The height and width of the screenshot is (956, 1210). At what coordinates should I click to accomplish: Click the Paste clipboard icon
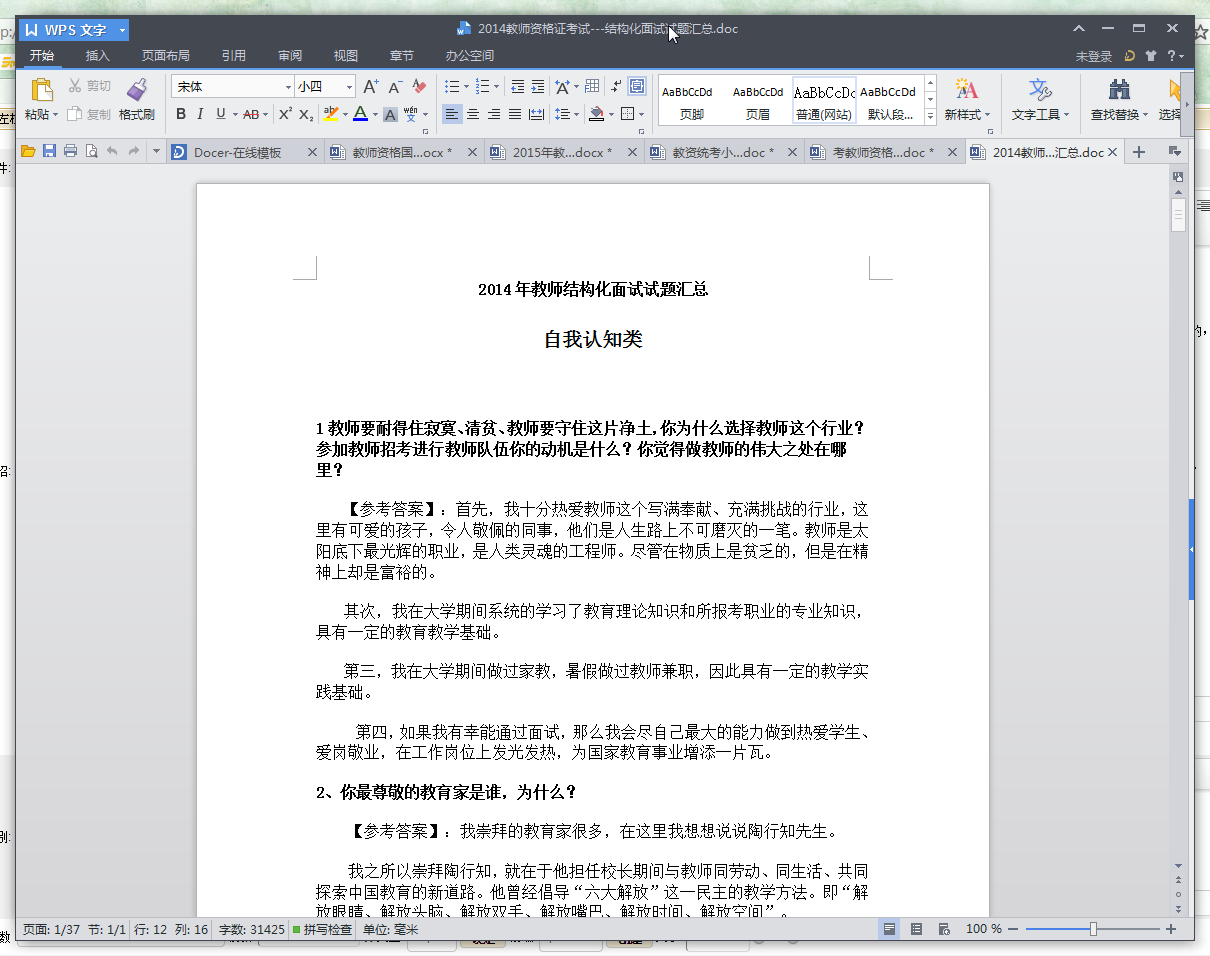coord(41,90)
